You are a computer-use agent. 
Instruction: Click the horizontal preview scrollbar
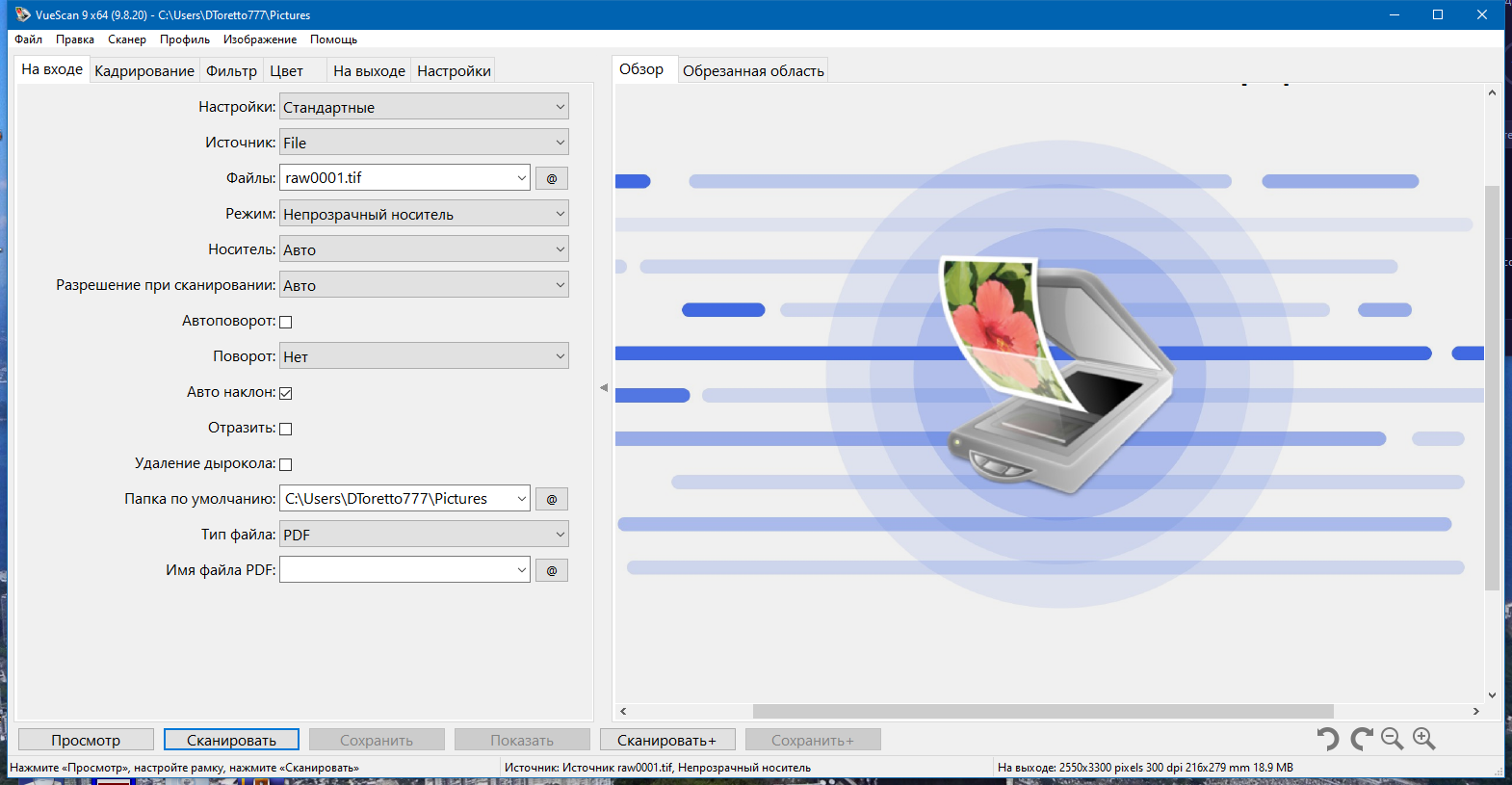tap(1043, 711)
